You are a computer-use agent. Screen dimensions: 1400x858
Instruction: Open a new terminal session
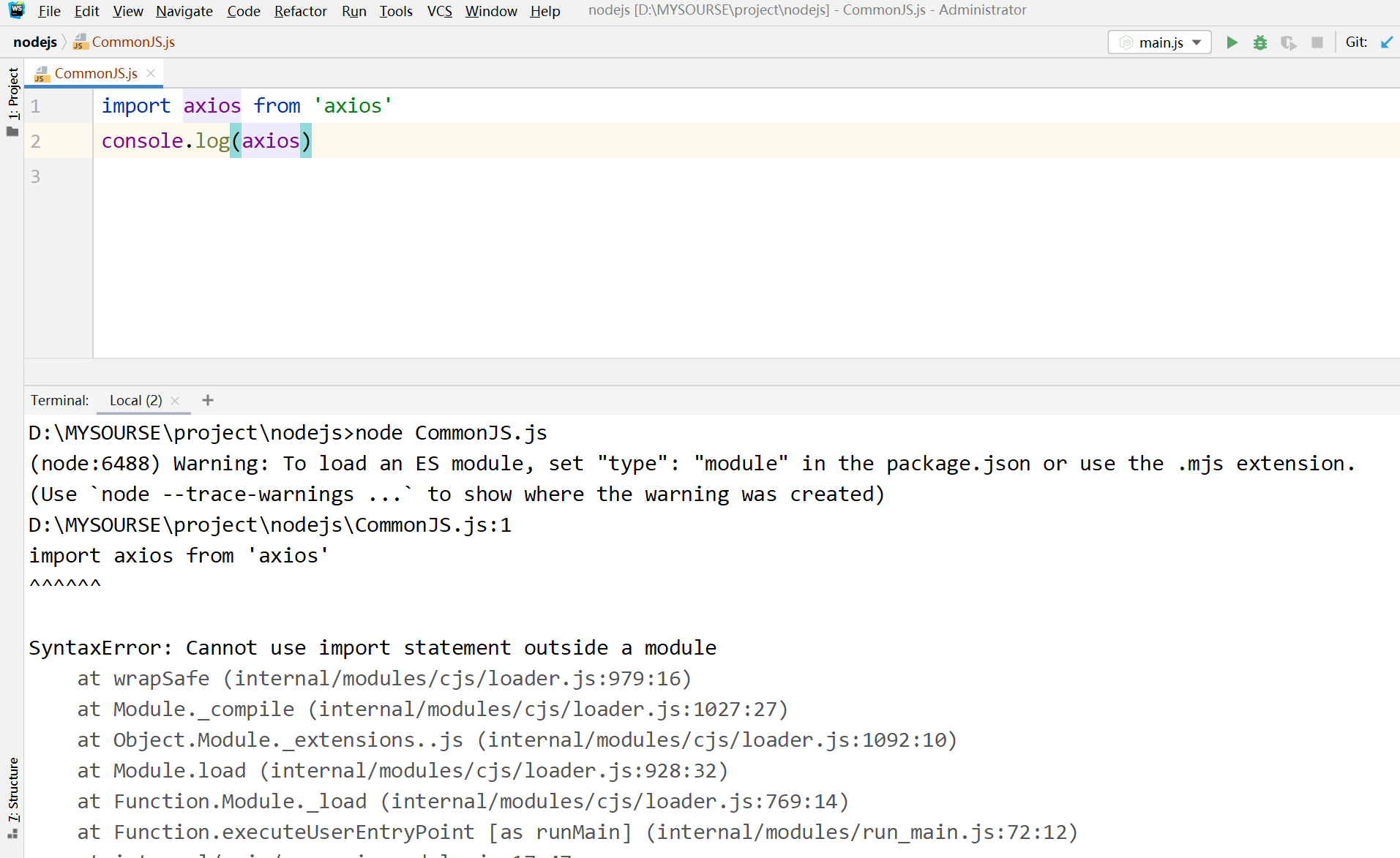[207, 400]
